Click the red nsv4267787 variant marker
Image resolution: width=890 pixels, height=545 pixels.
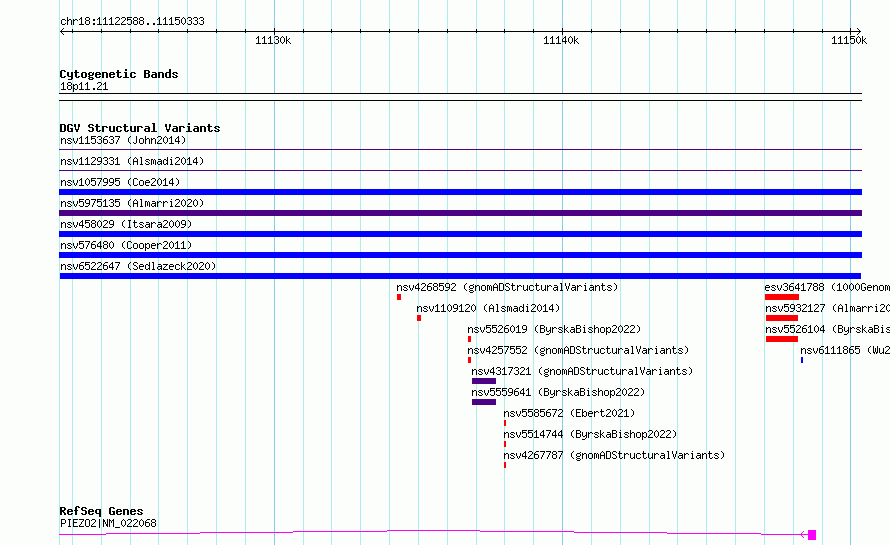tap(505, 465)
